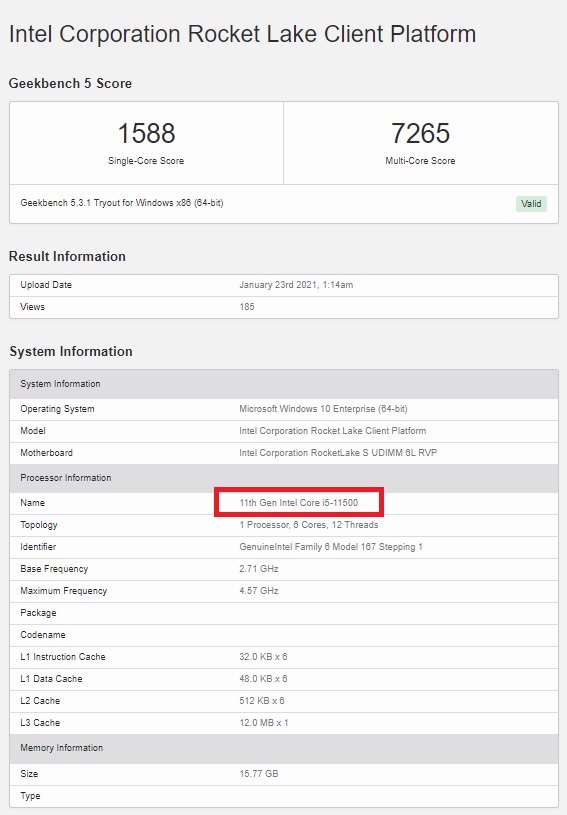567x815 pixels.
Task: Select GenuineIntel Family 6 Model 167 Stepping 1
Action: click(x=331, y=547)
